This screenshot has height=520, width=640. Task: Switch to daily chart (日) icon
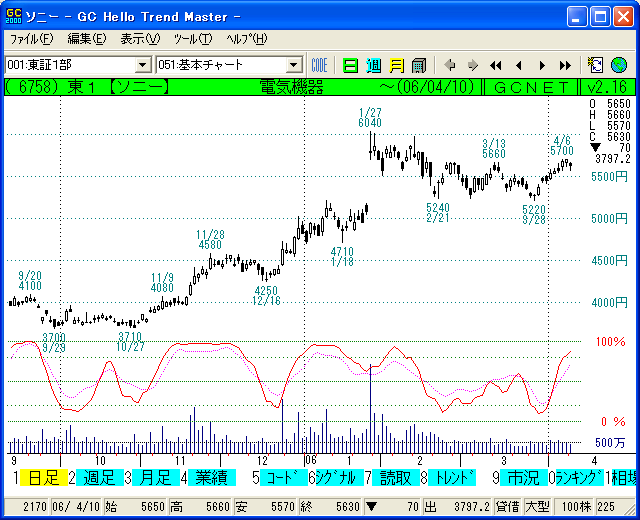[x=350, y=65]
